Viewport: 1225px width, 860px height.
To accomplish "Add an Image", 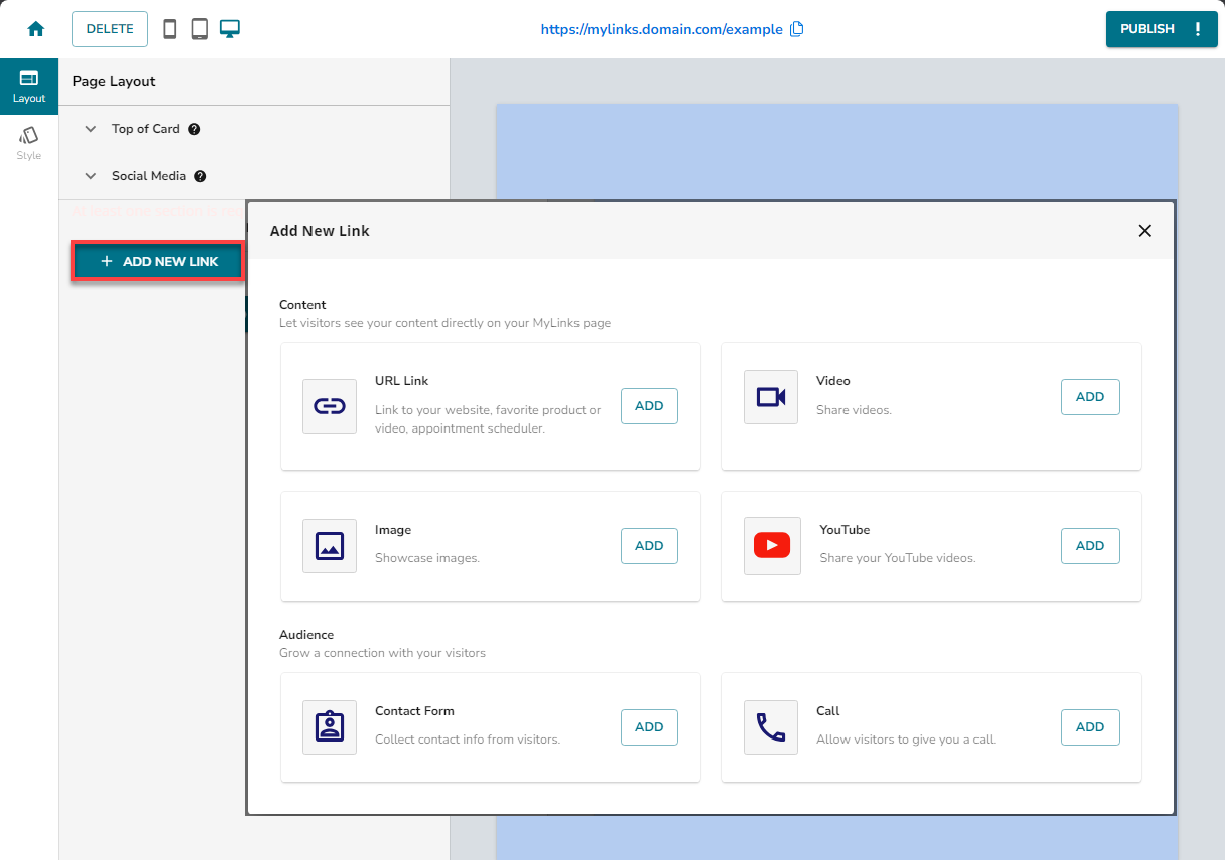I will [649, 546].
